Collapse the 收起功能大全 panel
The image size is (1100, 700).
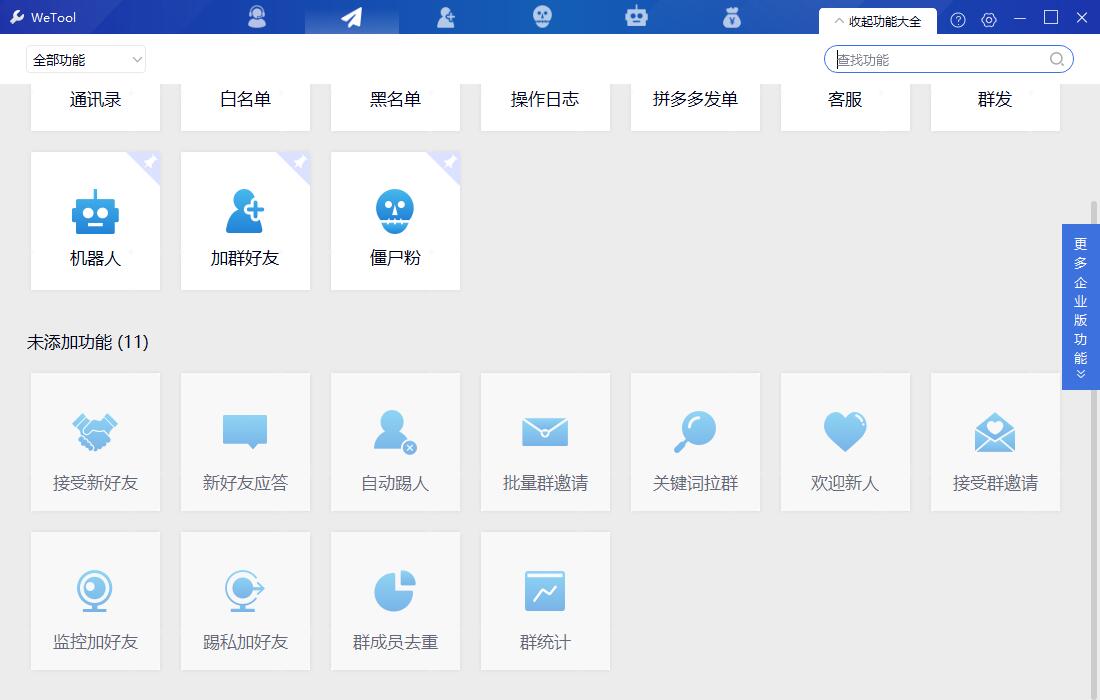click(x=877, y=21)
